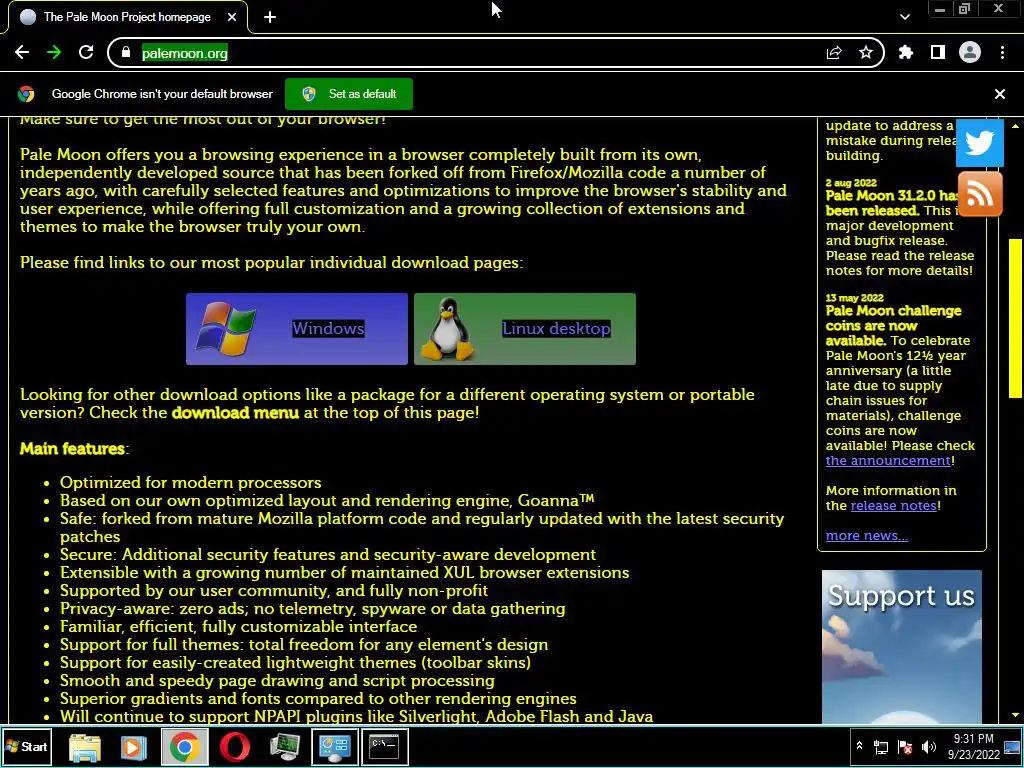Click the 2 aug 2022 news date
The image size is (1024, 768).
(851, 183)
